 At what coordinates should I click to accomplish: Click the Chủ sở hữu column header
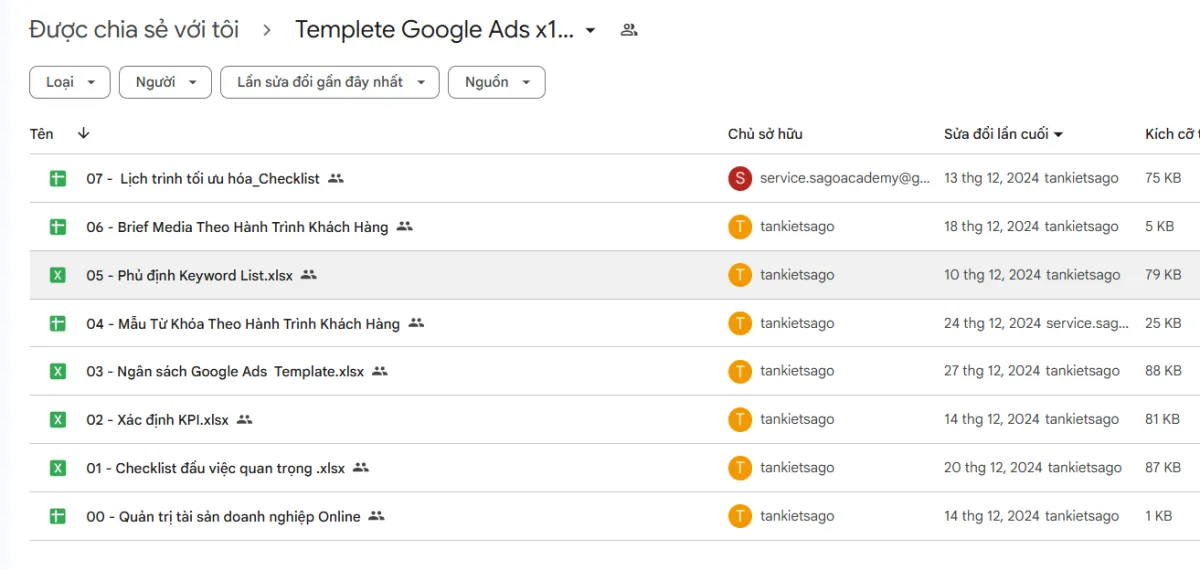(765, 134)
